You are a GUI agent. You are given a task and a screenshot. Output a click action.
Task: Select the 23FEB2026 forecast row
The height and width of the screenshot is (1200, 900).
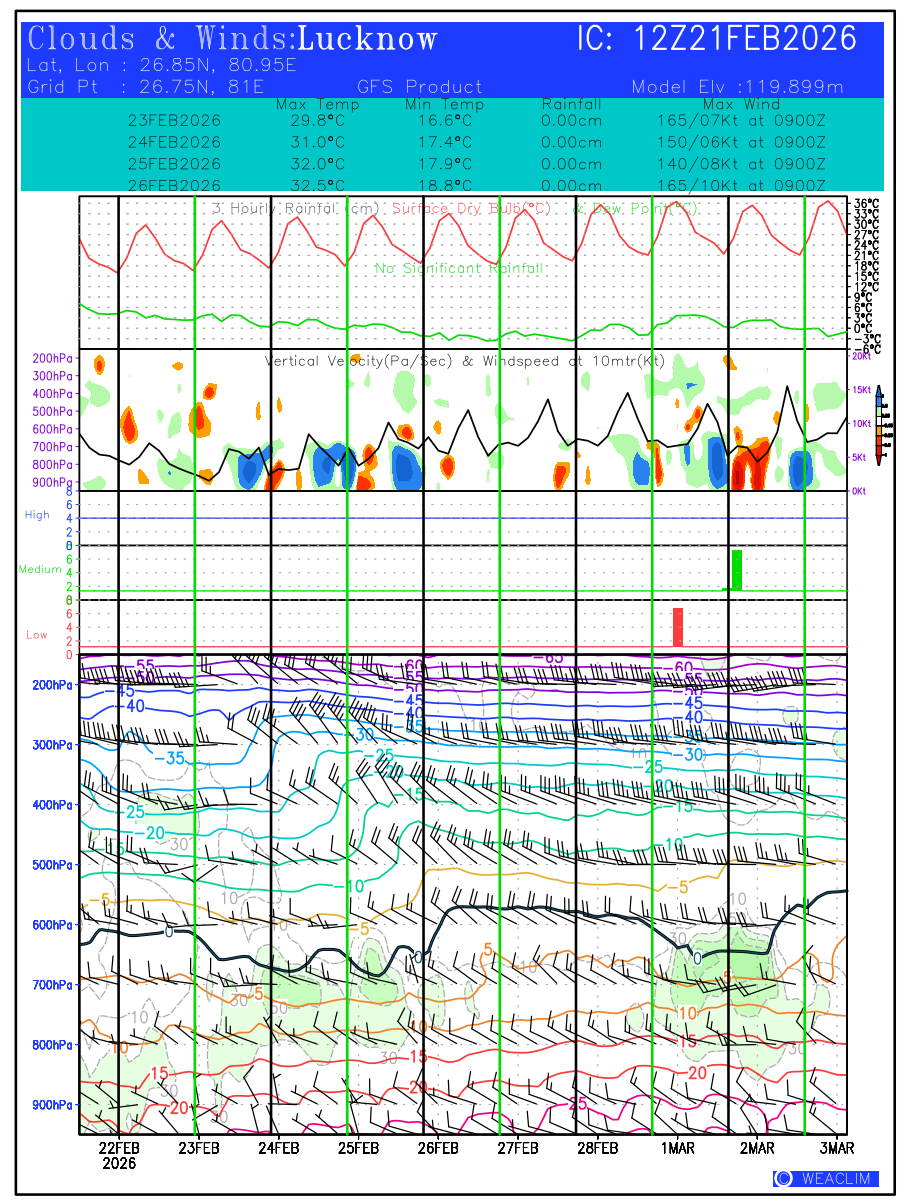[x=175, y=121]
